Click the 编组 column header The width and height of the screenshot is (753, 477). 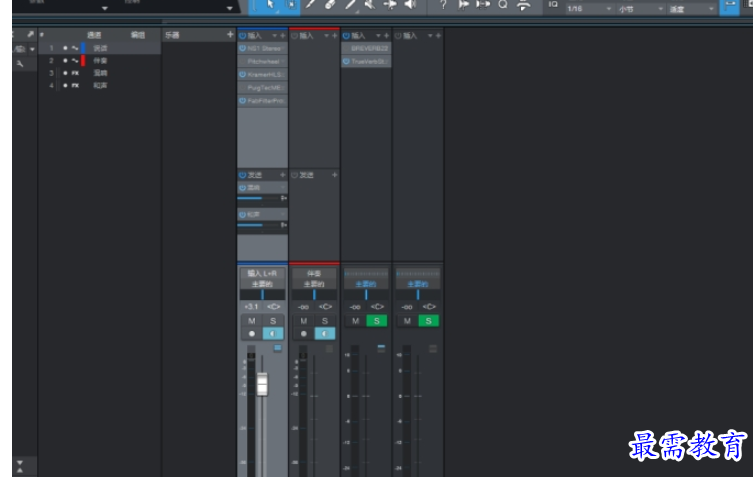(138, 35)
